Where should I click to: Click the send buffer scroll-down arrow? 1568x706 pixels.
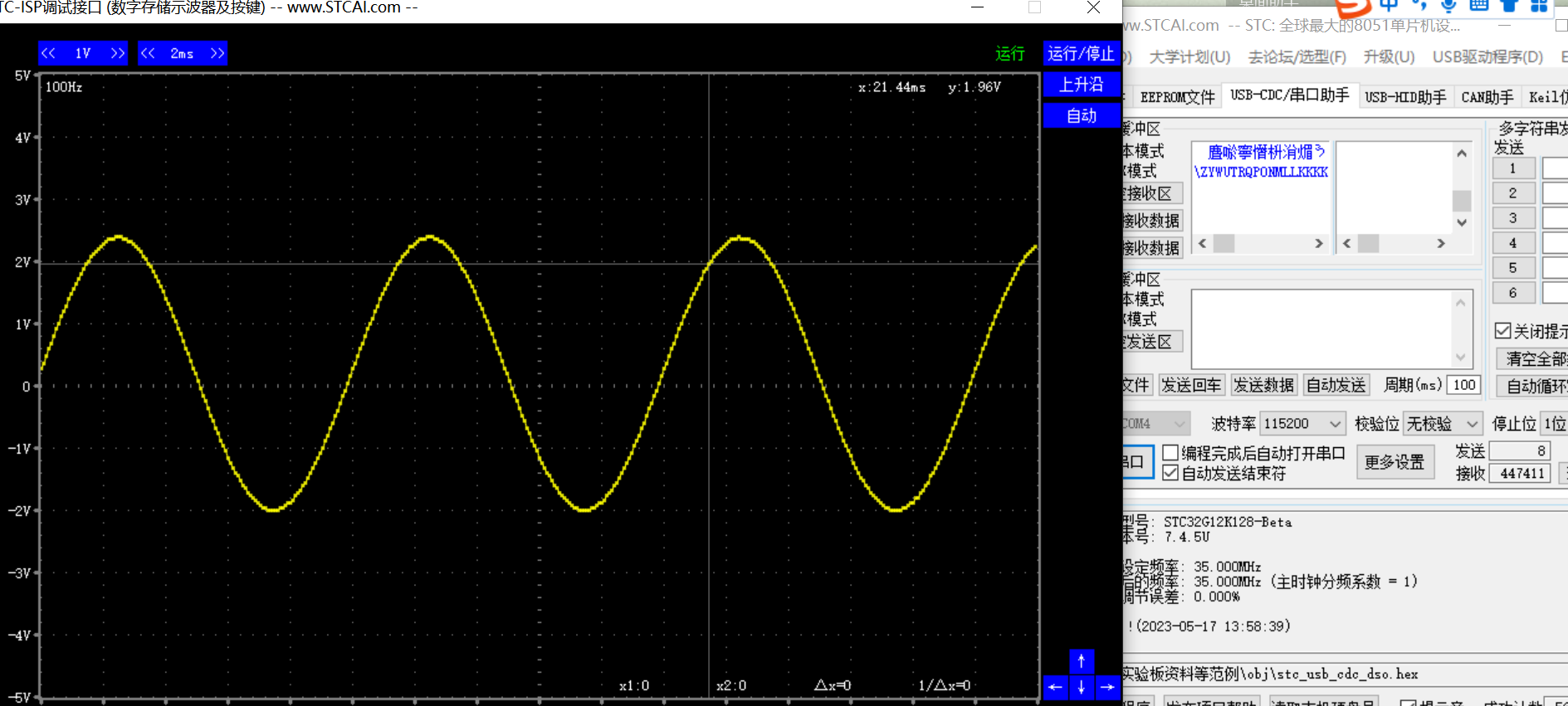(x=1461, y=358)
